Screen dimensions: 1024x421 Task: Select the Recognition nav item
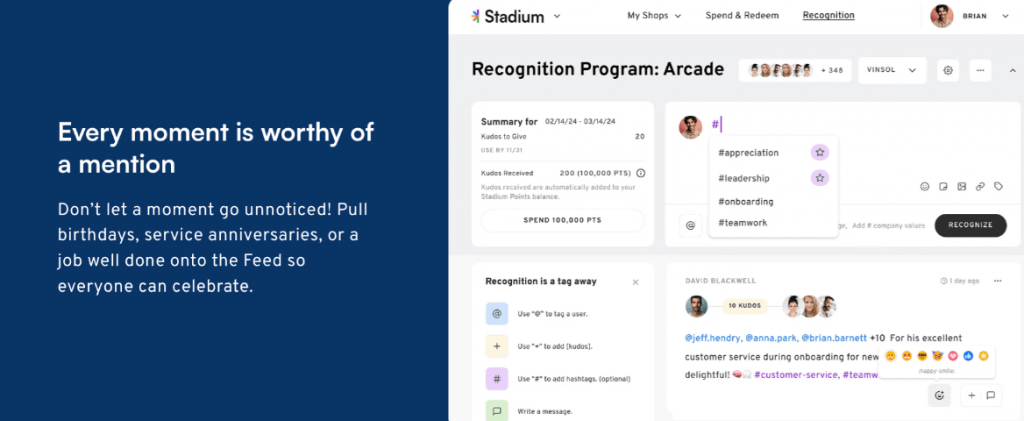click(828, 15)
